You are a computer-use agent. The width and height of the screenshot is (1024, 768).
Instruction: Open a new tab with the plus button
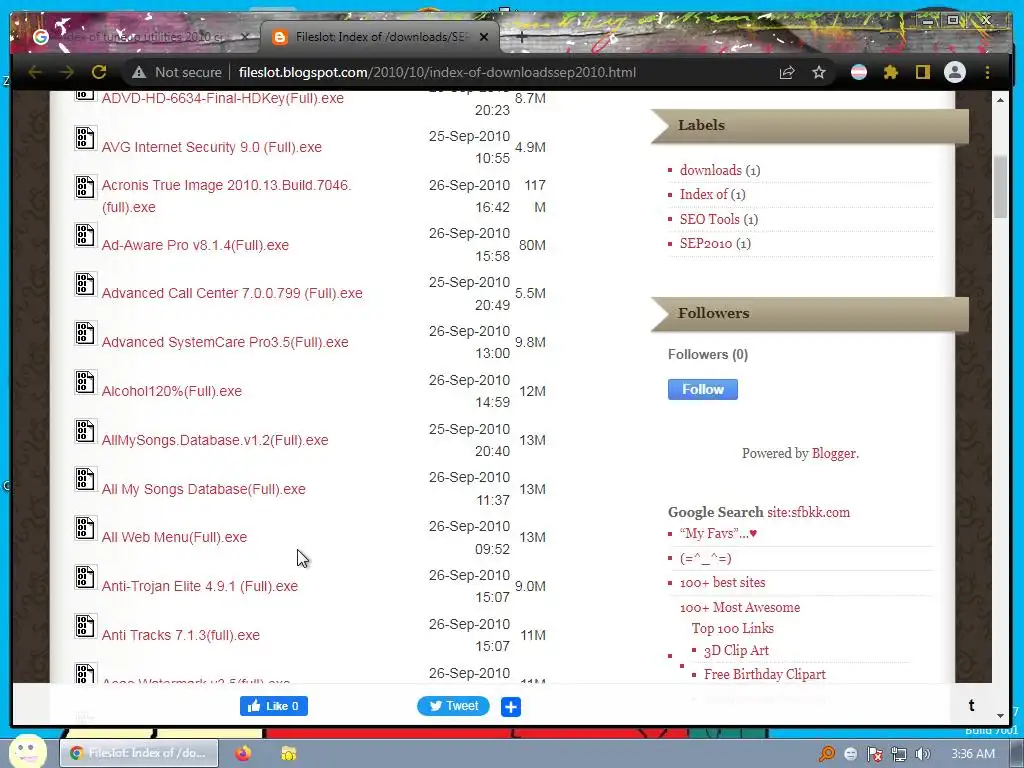(521, 37)
